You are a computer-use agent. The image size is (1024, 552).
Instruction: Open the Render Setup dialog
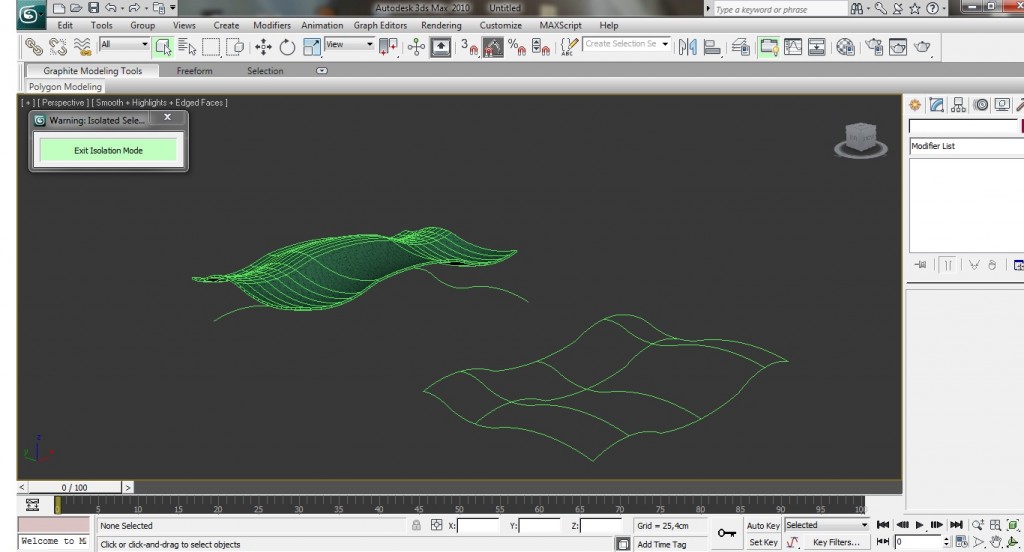coord(874,47)
